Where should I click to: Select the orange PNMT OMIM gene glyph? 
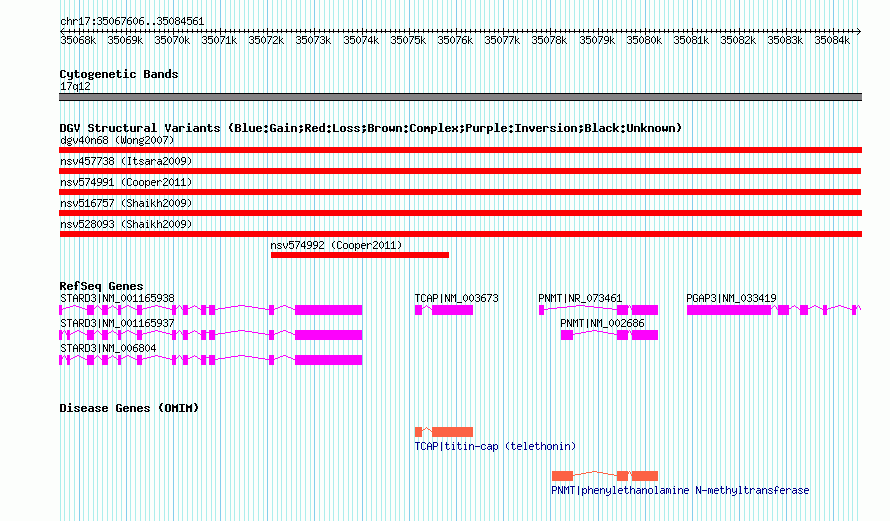[605, 476]
